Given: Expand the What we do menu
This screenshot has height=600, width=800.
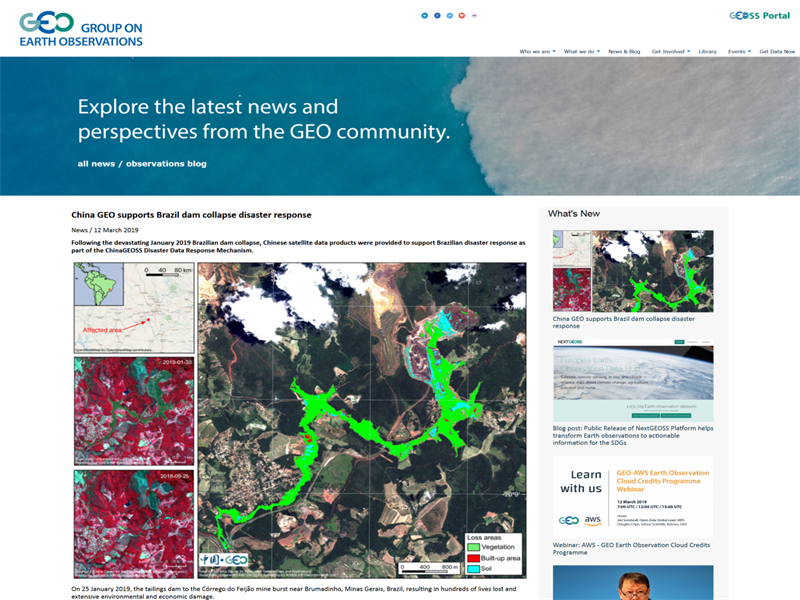Looking at the screenshot, I should [x=582, y=51].
